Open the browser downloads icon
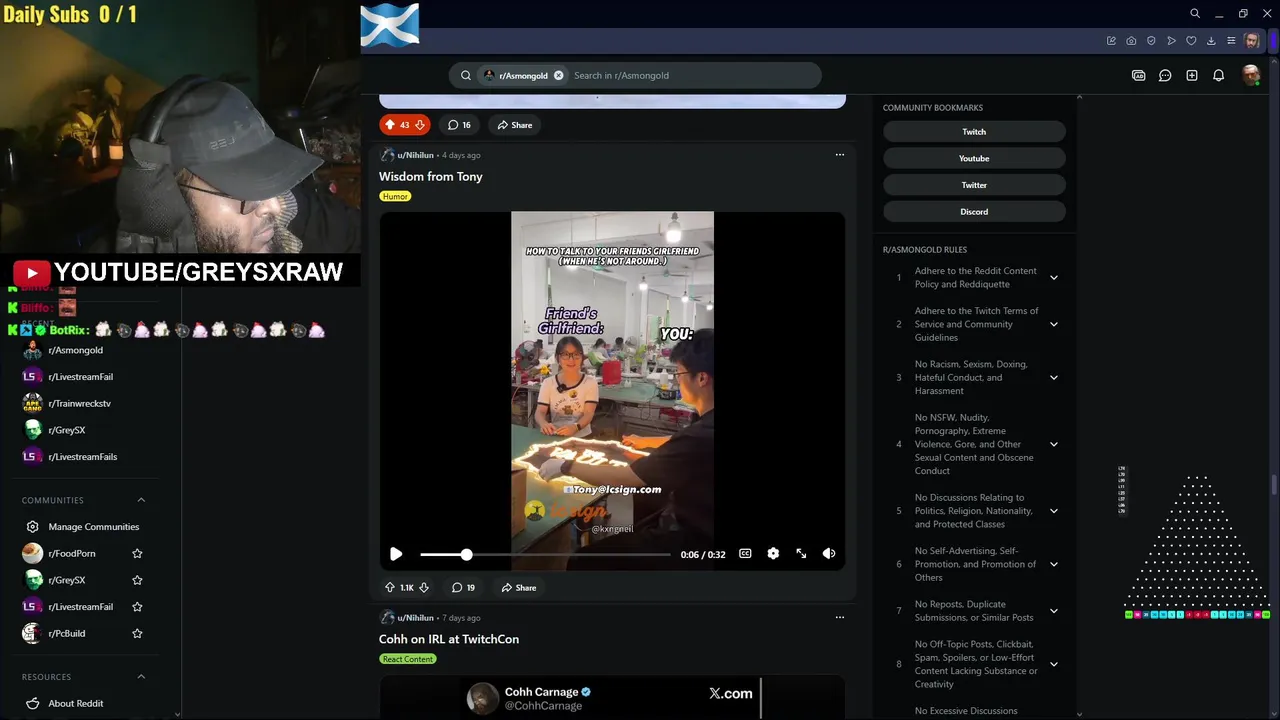 1211,41
